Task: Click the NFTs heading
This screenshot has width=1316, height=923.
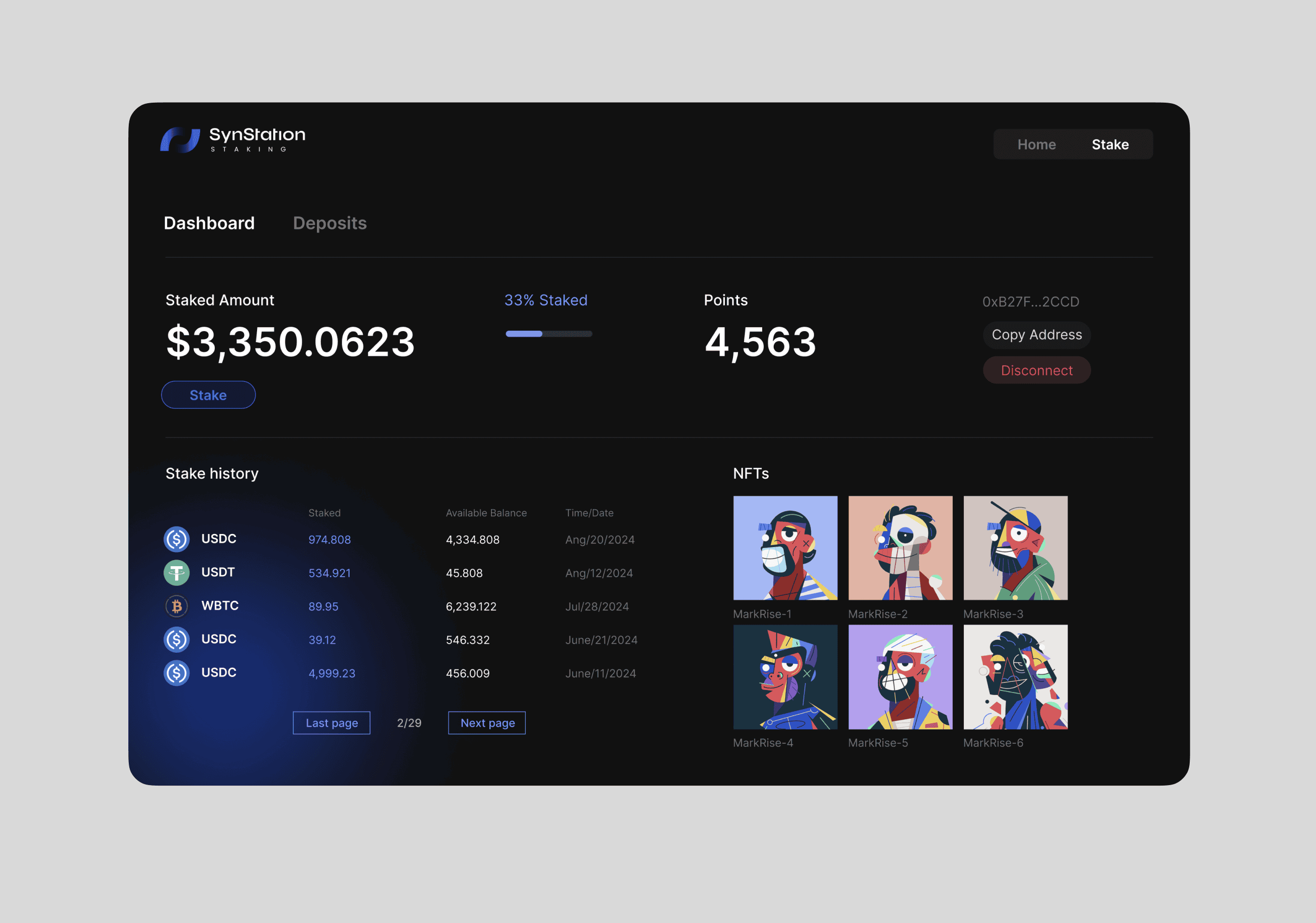Action: [751, 473]
